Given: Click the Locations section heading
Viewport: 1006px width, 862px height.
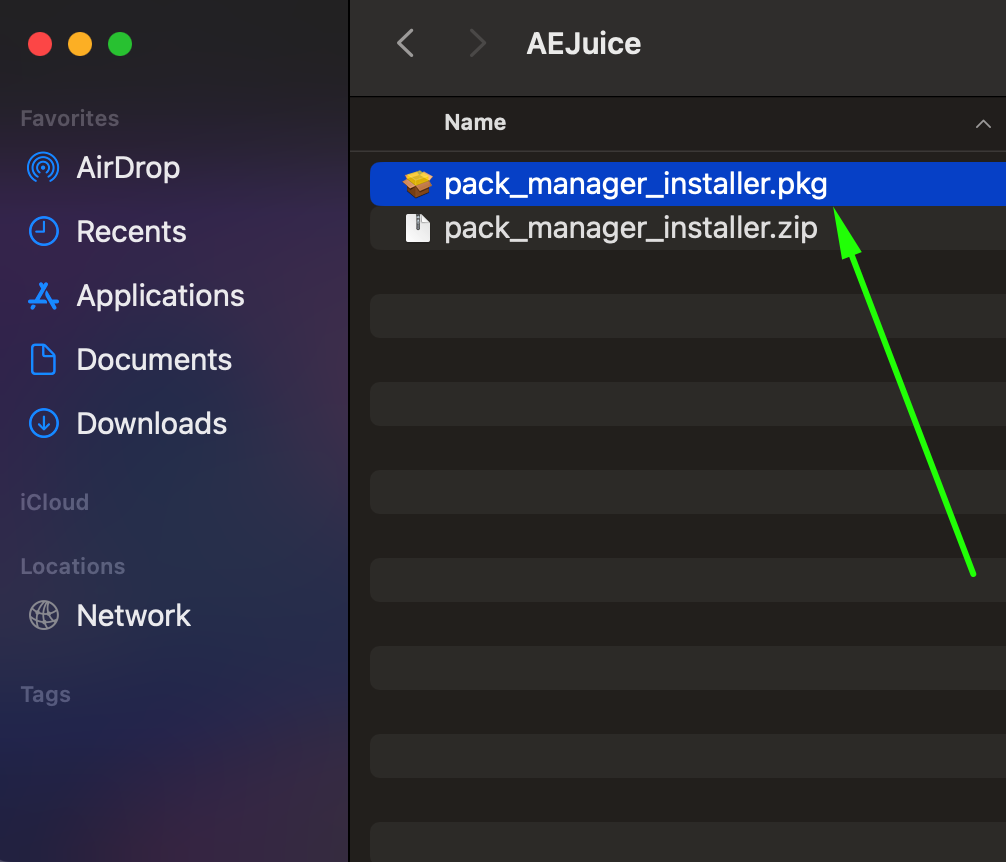Looking at the screenshot, I should [x=73, y=566].
